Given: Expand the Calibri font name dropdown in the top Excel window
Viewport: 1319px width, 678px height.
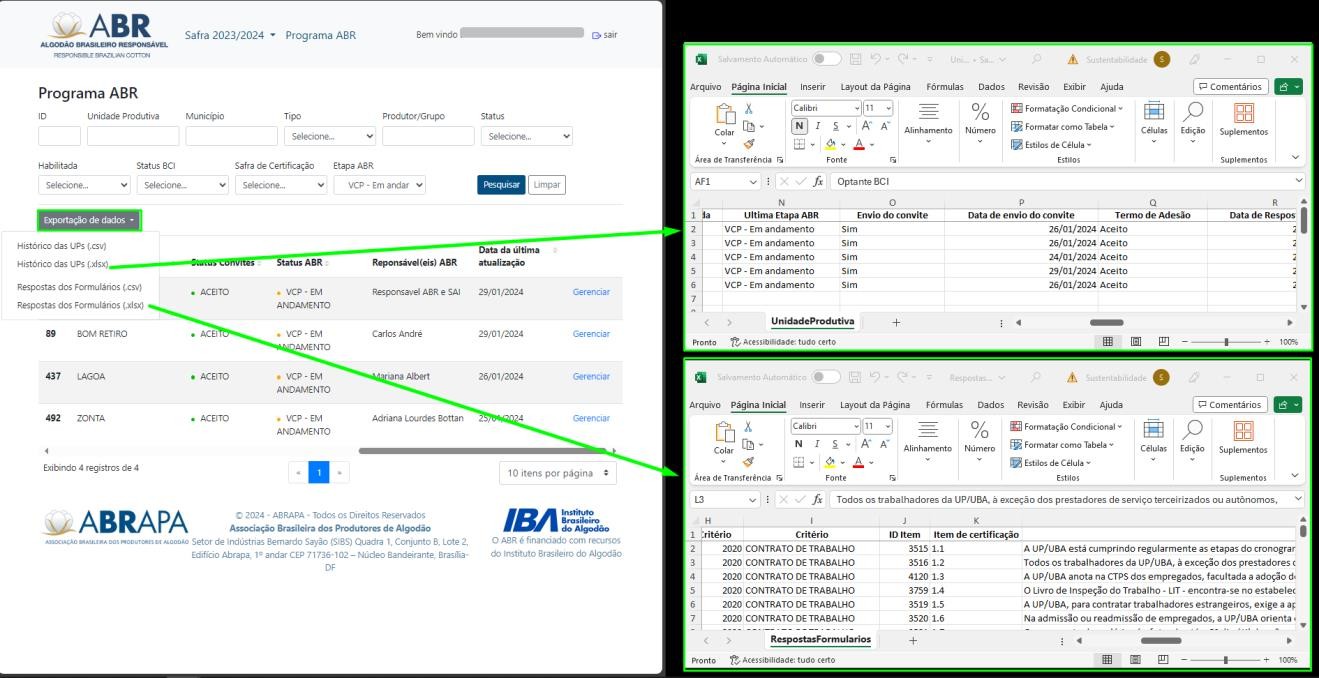Looking at the screenshot, I should [x=856, y=108].
